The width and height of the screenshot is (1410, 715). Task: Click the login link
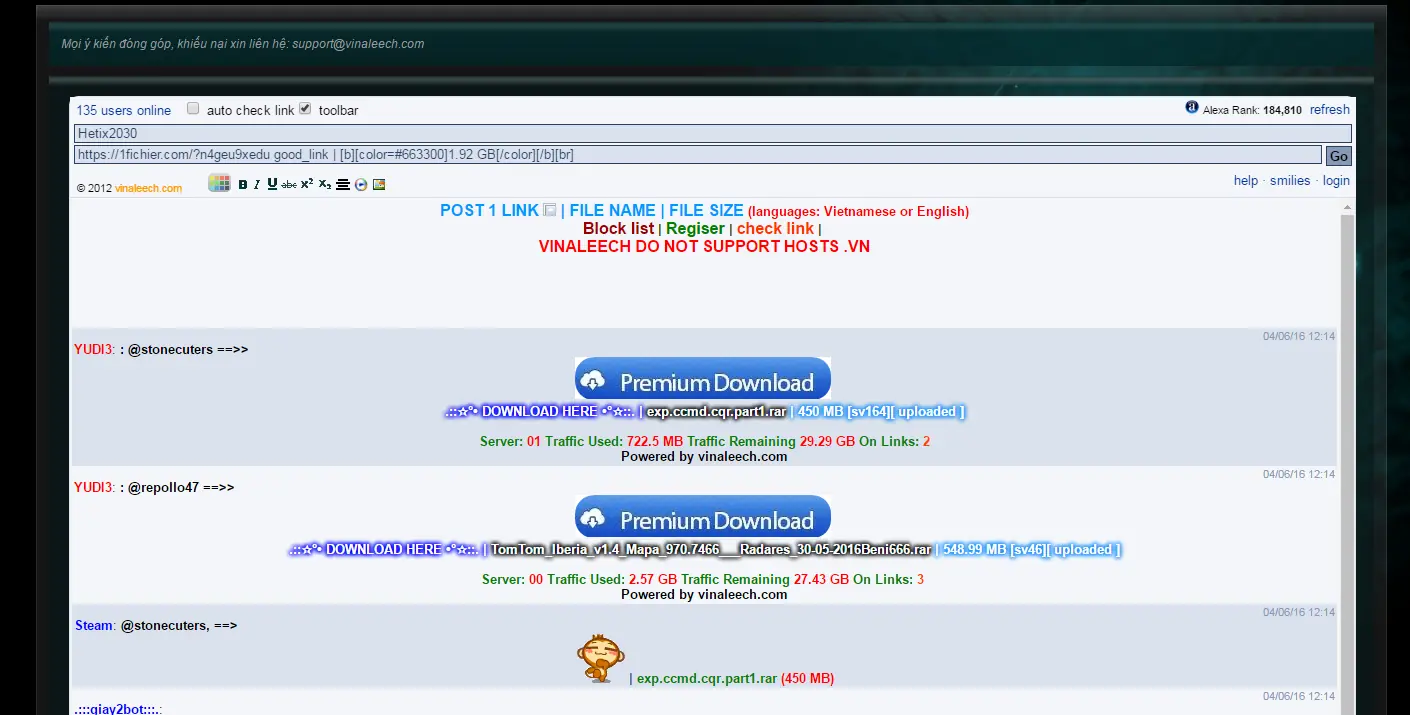point(1336,181)
